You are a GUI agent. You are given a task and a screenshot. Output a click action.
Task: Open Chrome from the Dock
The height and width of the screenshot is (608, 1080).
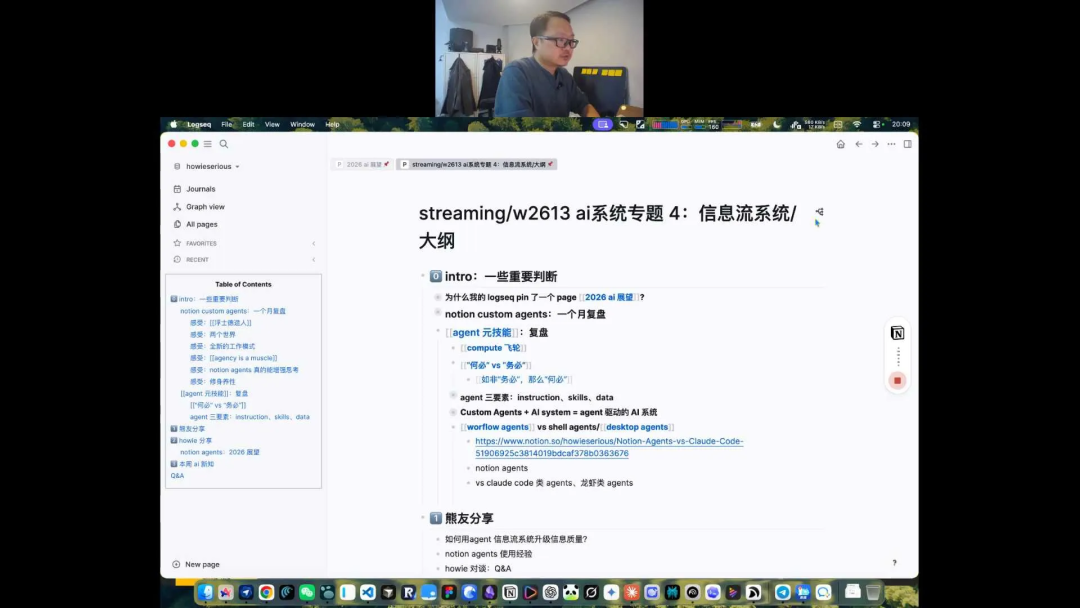267,592
